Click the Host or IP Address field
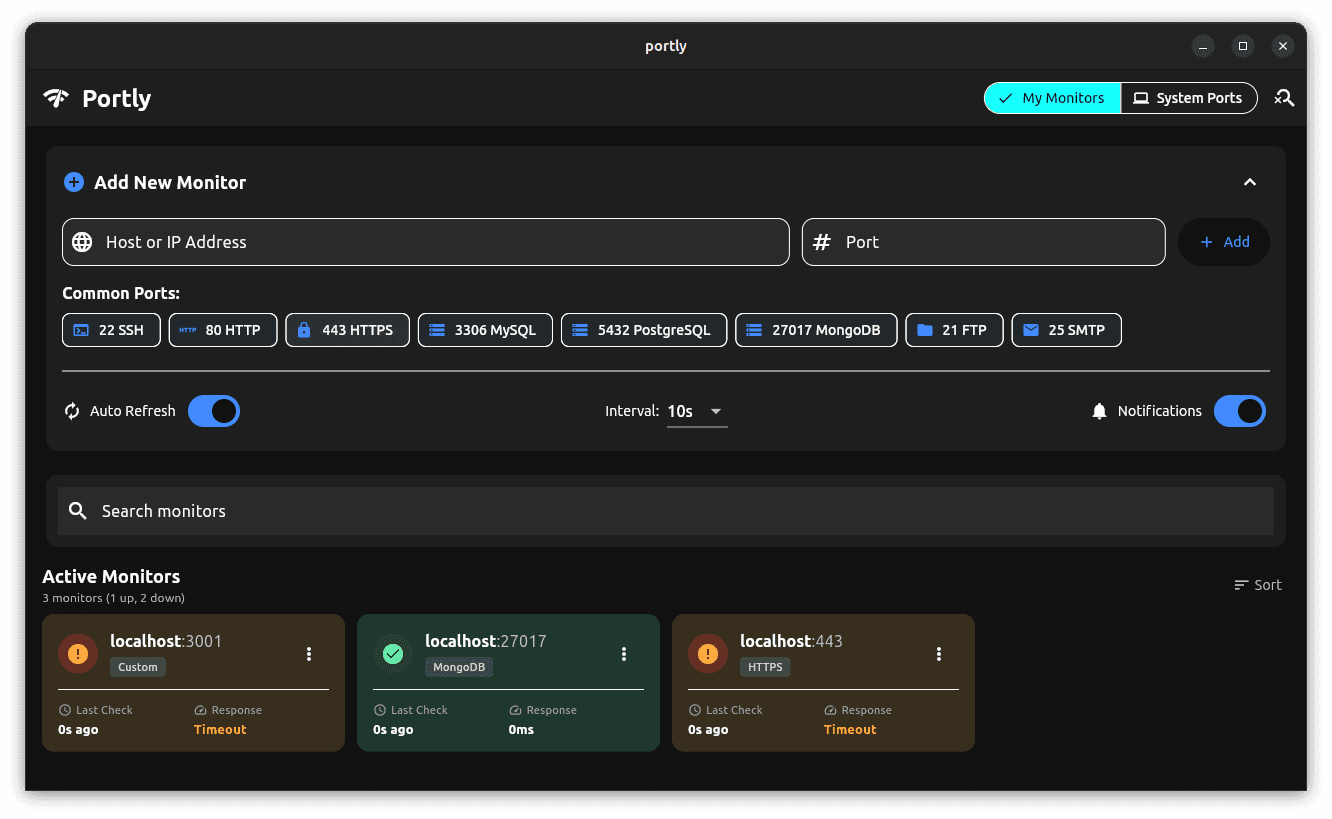This screenshot has height=819, width=1332. pos(426,242)
